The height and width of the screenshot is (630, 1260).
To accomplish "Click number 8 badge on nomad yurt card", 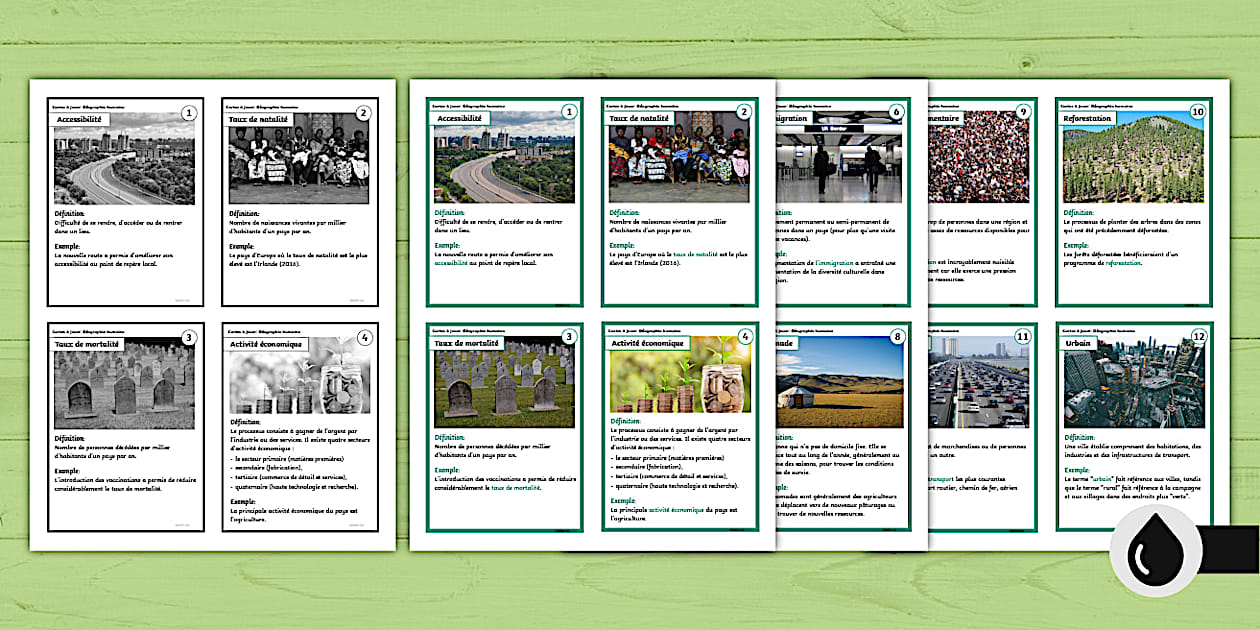I will [x=897, y=337].
